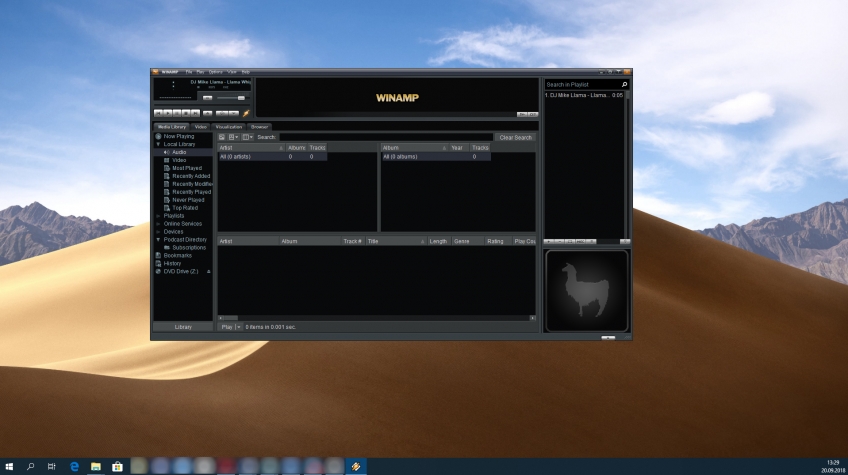848x475 pixels.
Task: Switch to the Visualization tab
Action: point(229,127)
